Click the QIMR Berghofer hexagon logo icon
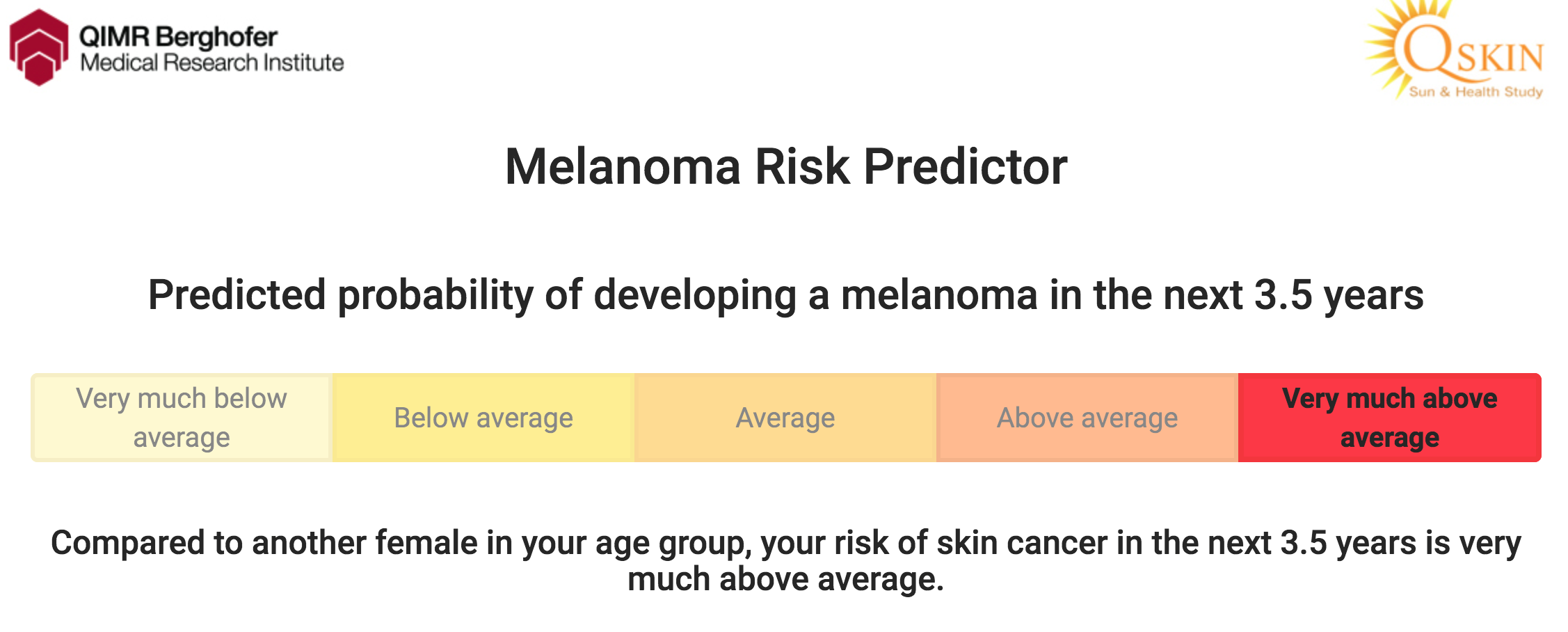 coord(39,47)
